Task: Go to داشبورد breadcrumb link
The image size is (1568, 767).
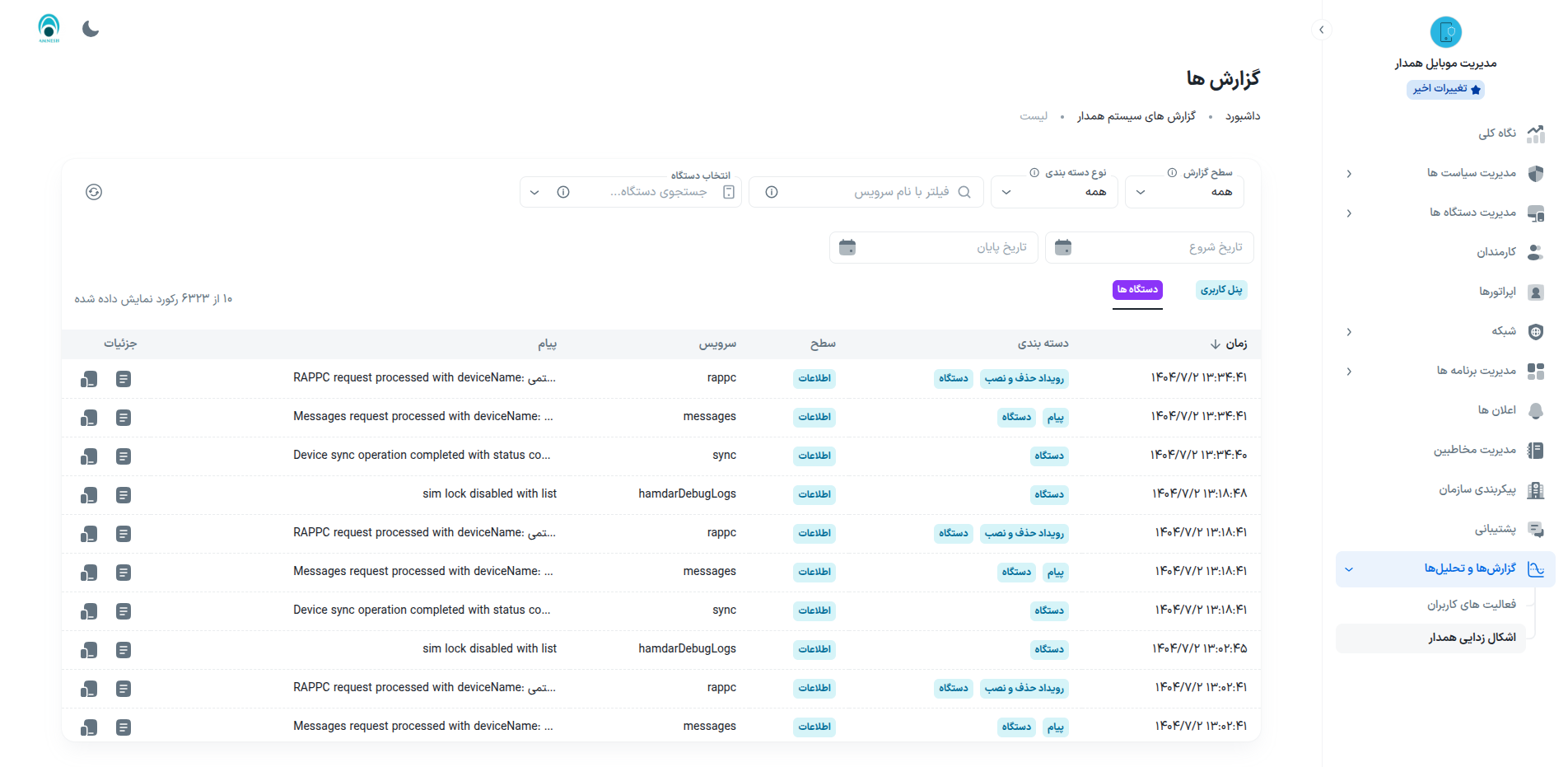Action: (1242, 116)
